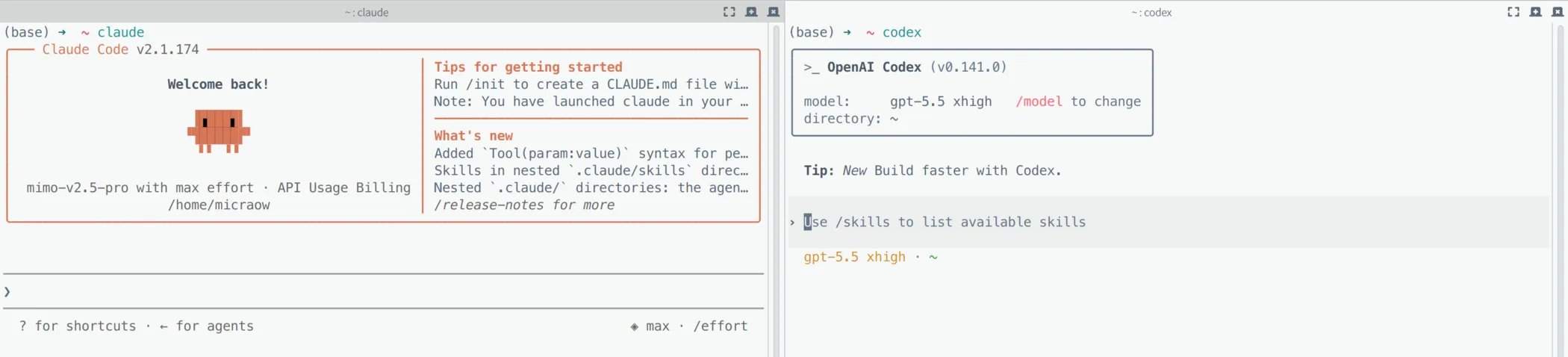This screenshot has width=1568, height=357.
Task: Click the '/effort' hint in Claude footer
Action: 721,326
